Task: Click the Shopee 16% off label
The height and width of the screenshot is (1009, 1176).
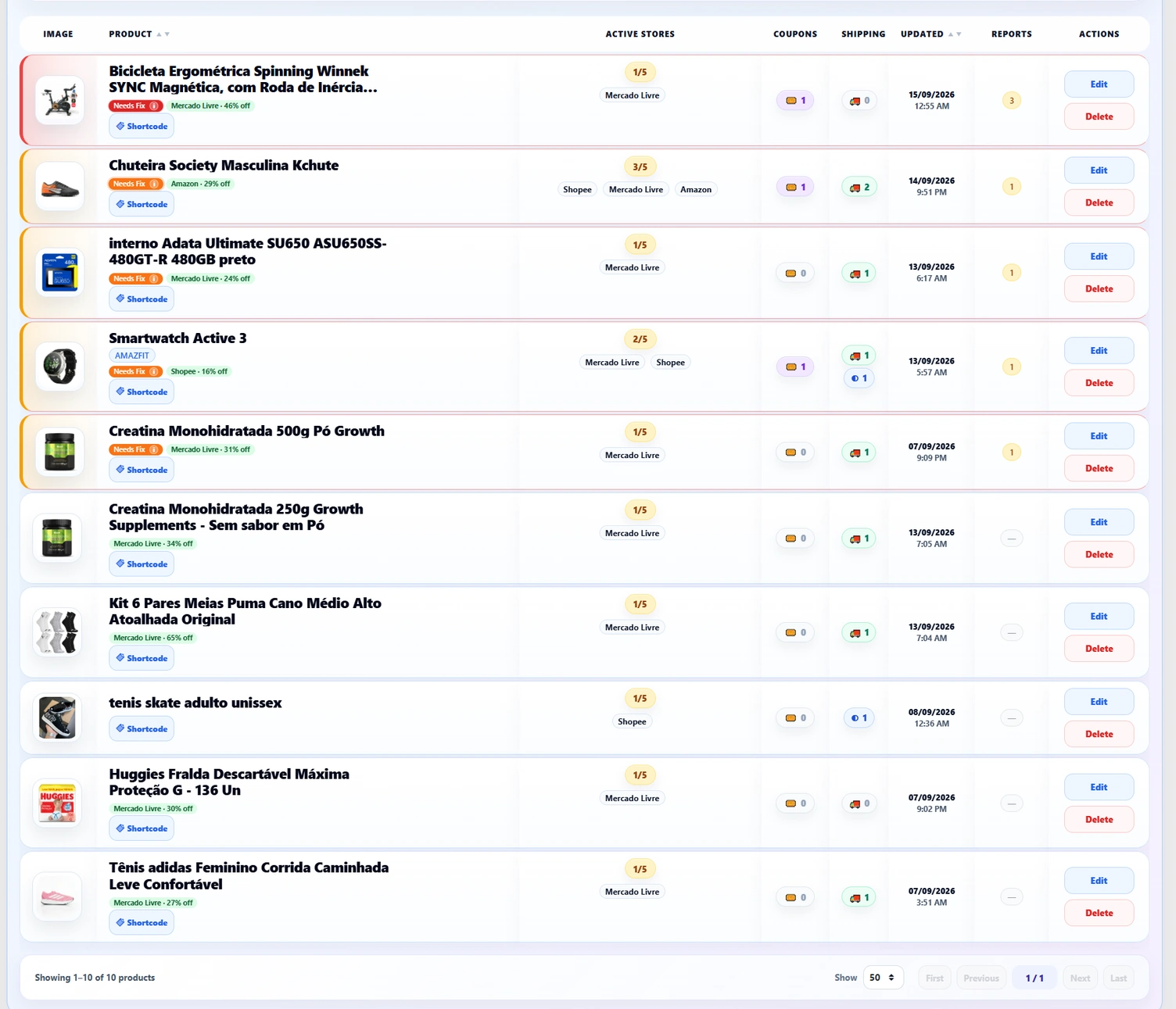Action: pos(199,372)
